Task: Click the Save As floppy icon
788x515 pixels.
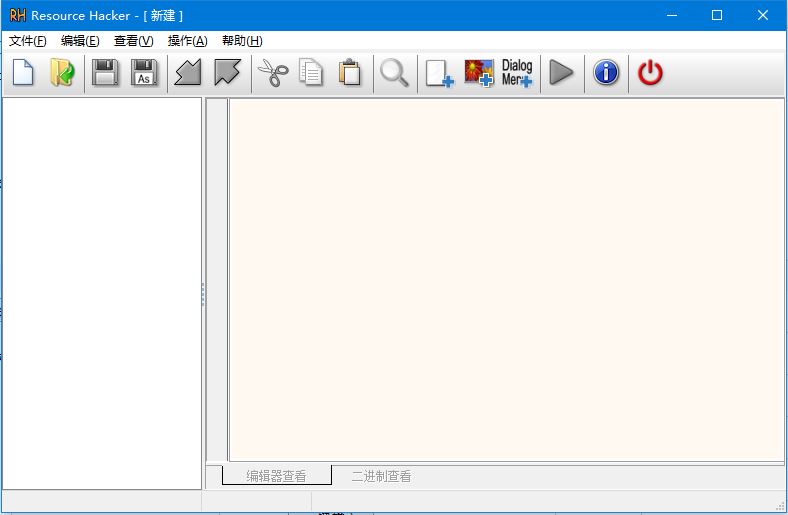Action: click(x=144, y=73)
